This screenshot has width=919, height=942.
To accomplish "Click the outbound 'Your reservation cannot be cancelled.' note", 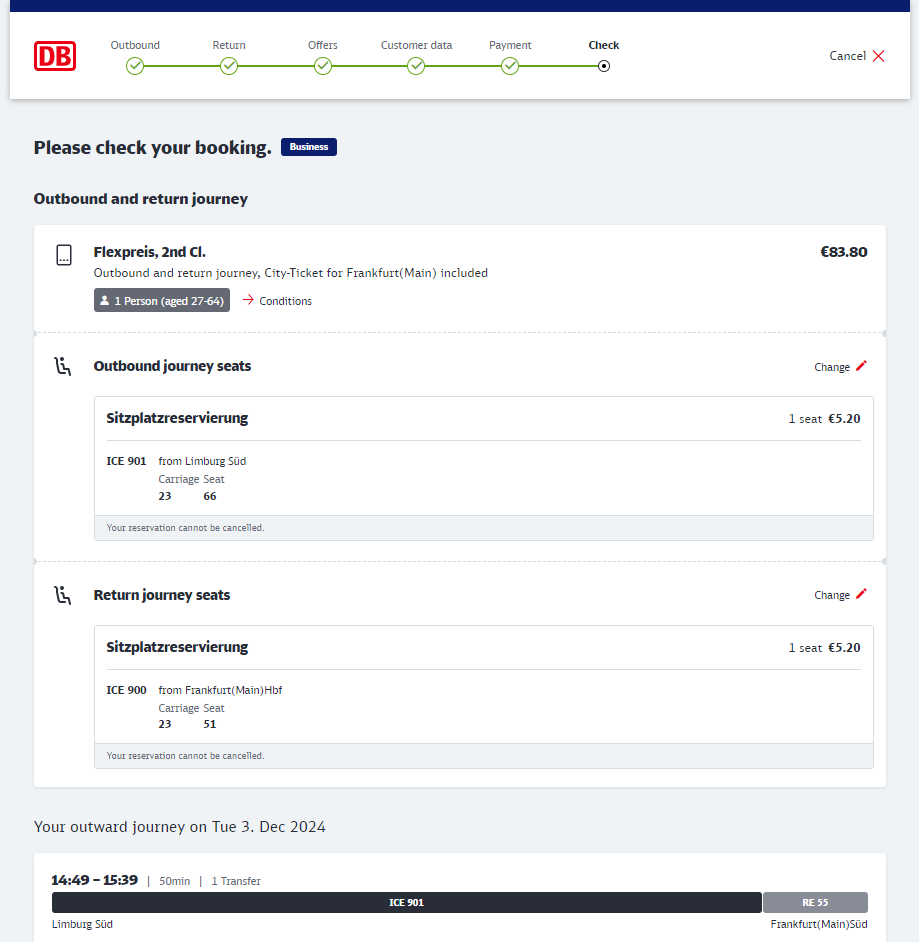I will coord(186,527).
